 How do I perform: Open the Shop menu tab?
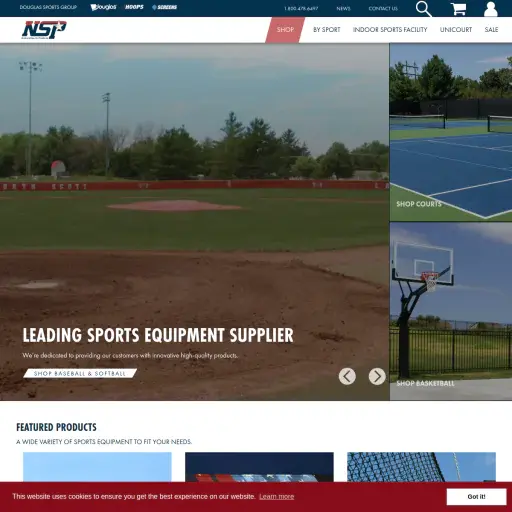pyautogui.click(x=285, y=30)
